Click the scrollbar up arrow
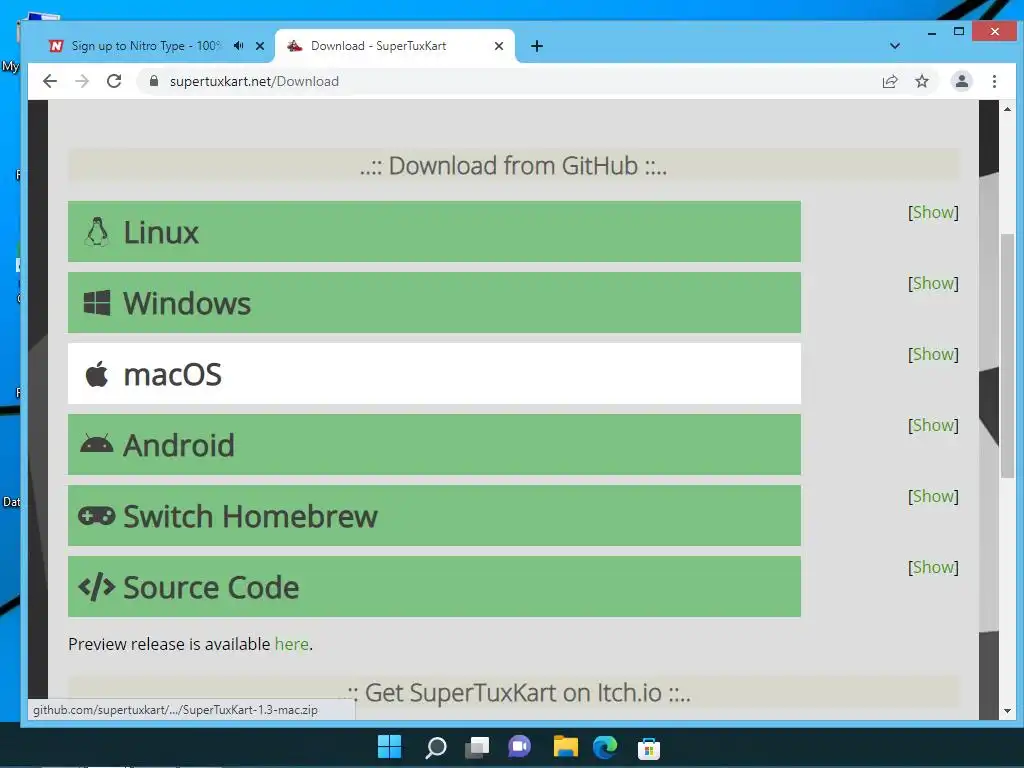 click(x=1007, y=109)
